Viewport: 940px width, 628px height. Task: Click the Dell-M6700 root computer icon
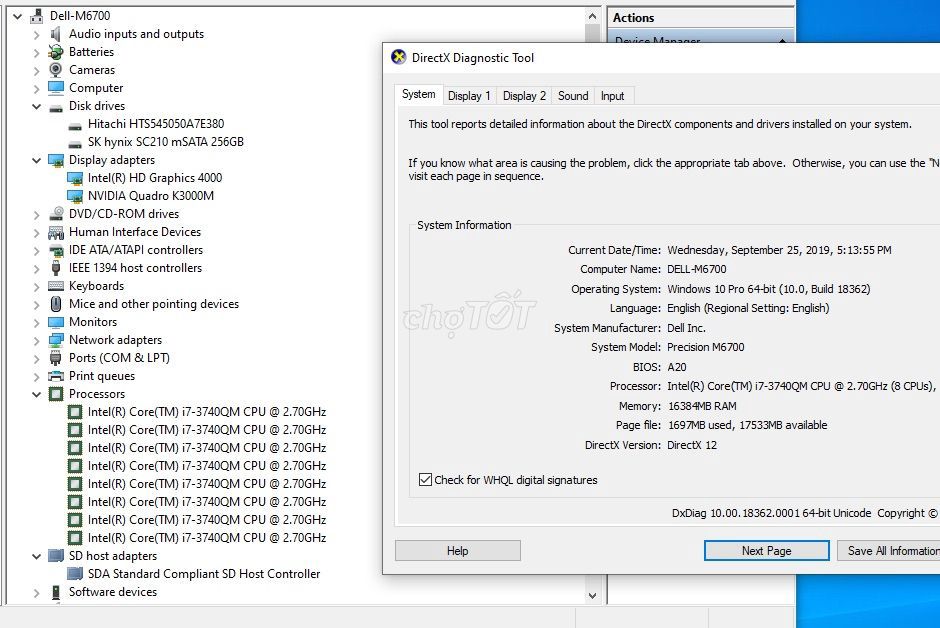pos(37,16)
